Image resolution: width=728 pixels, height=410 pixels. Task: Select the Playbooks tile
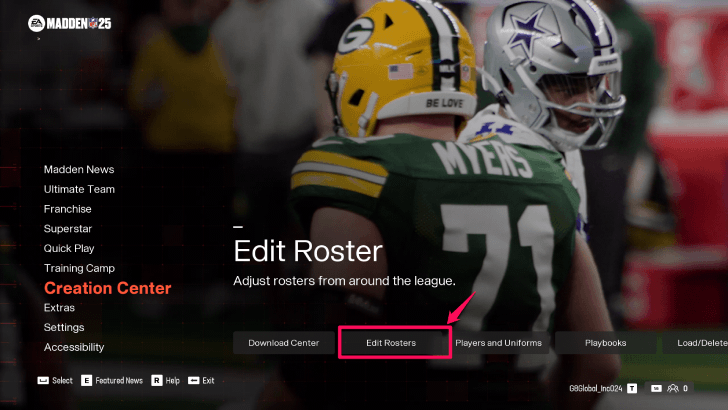pos(605,343)
